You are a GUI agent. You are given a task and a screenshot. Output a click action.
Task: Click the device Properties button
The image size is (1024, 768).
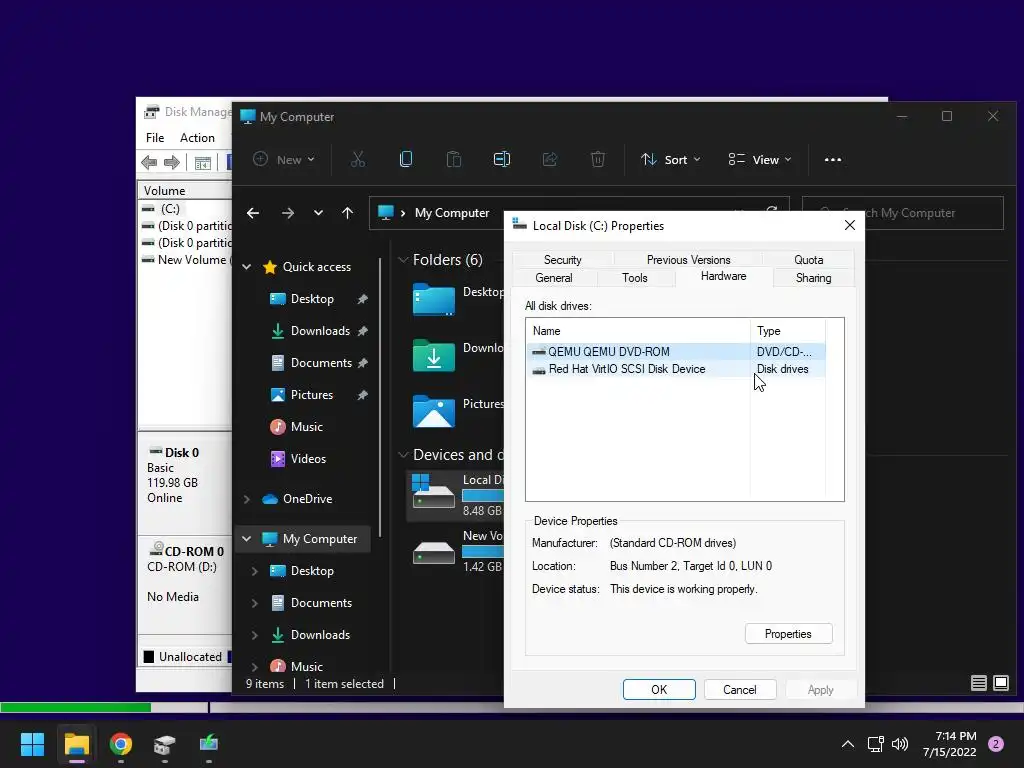[x=788, y=634]
